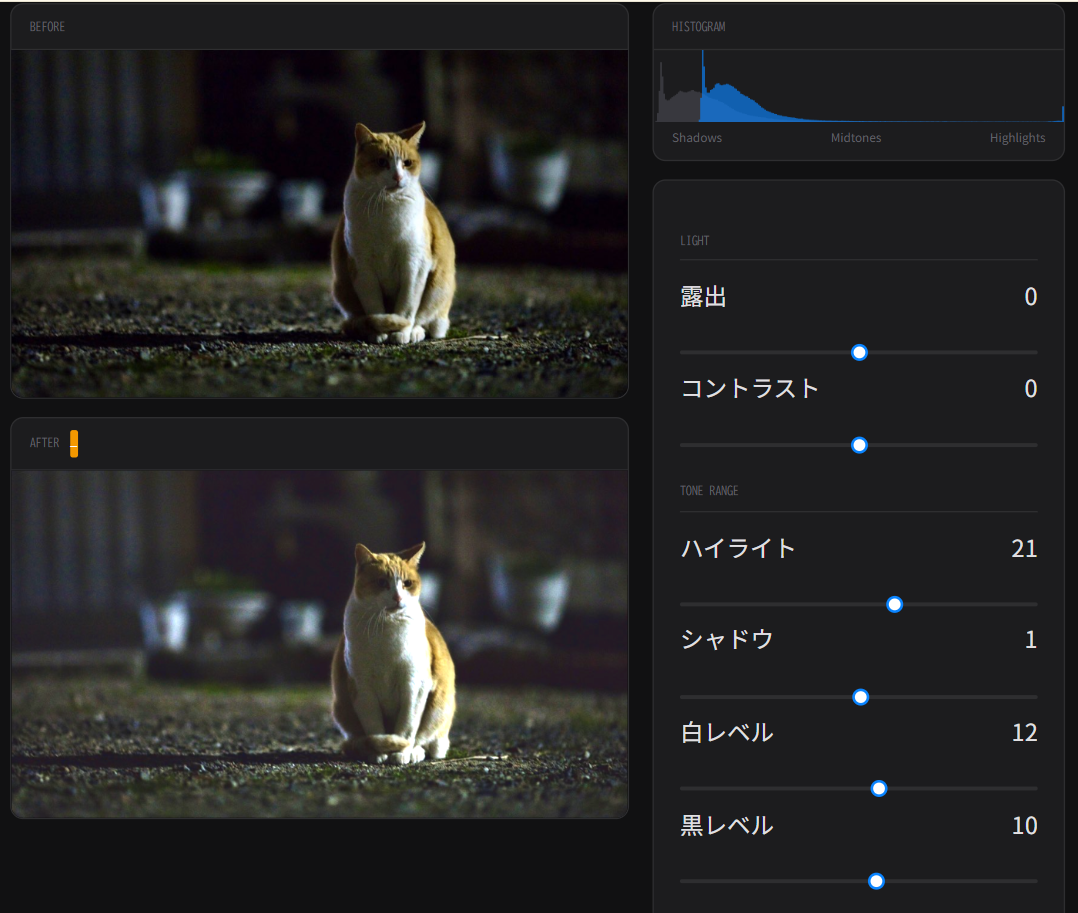Click the Shadows label under histogram
Screen dimensions: 1078x913
(x=697, y=138)
